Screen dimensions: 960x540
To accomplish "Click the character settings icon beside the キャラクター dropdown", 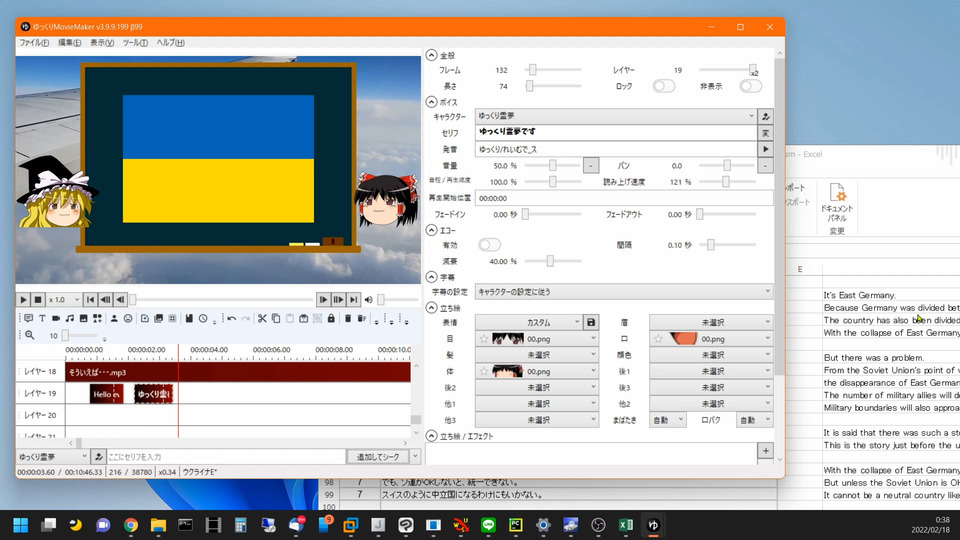I will (765, 116).
